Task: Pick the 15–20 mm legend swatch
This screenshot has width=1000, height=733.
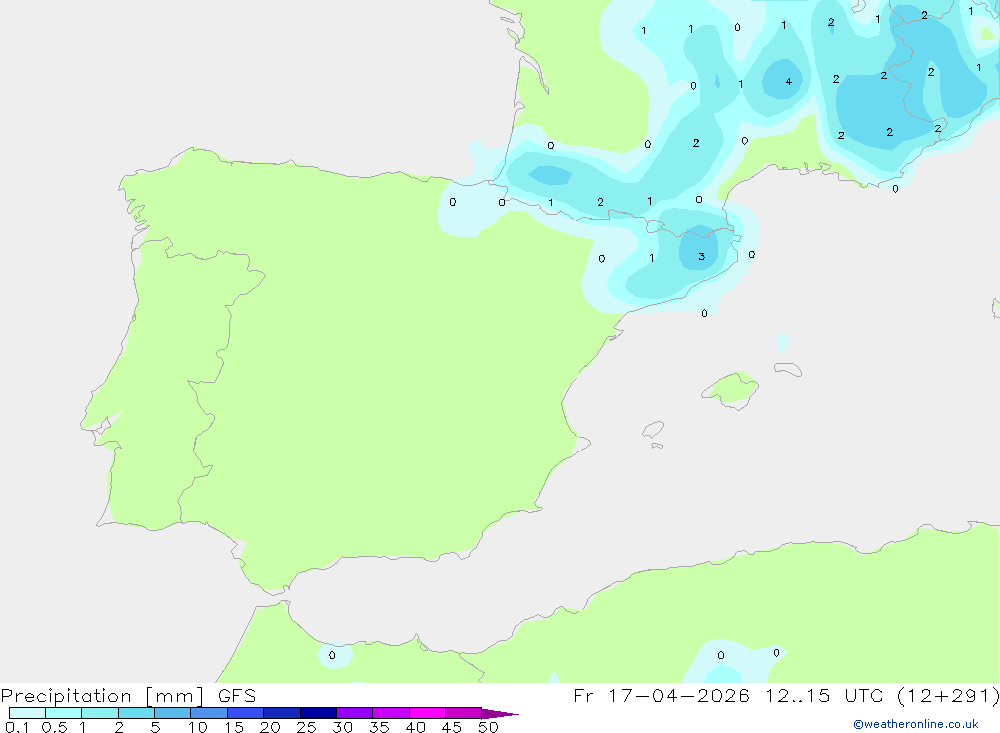Action: [246, 713]
